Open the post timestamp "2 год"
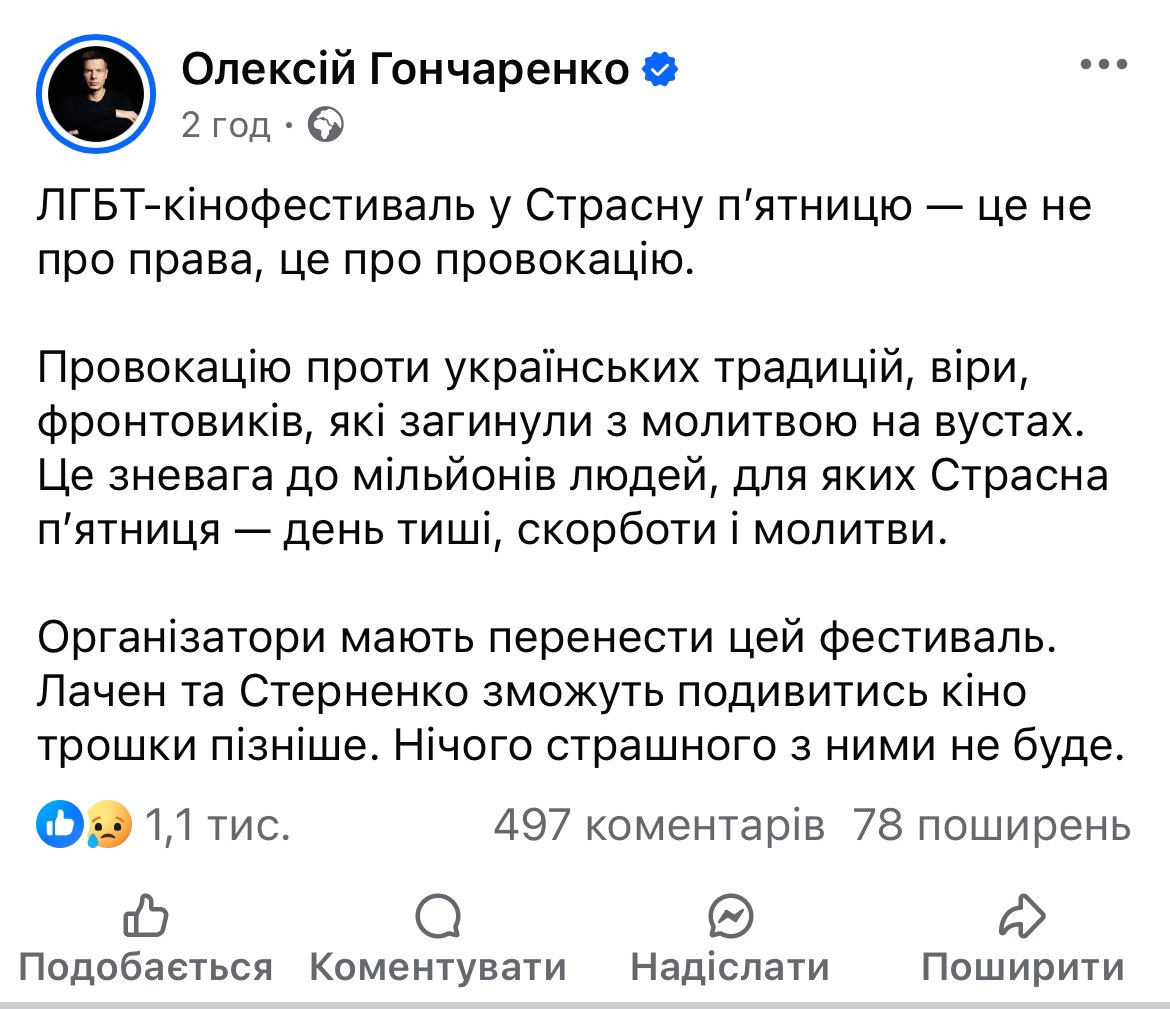 point(226,125)
